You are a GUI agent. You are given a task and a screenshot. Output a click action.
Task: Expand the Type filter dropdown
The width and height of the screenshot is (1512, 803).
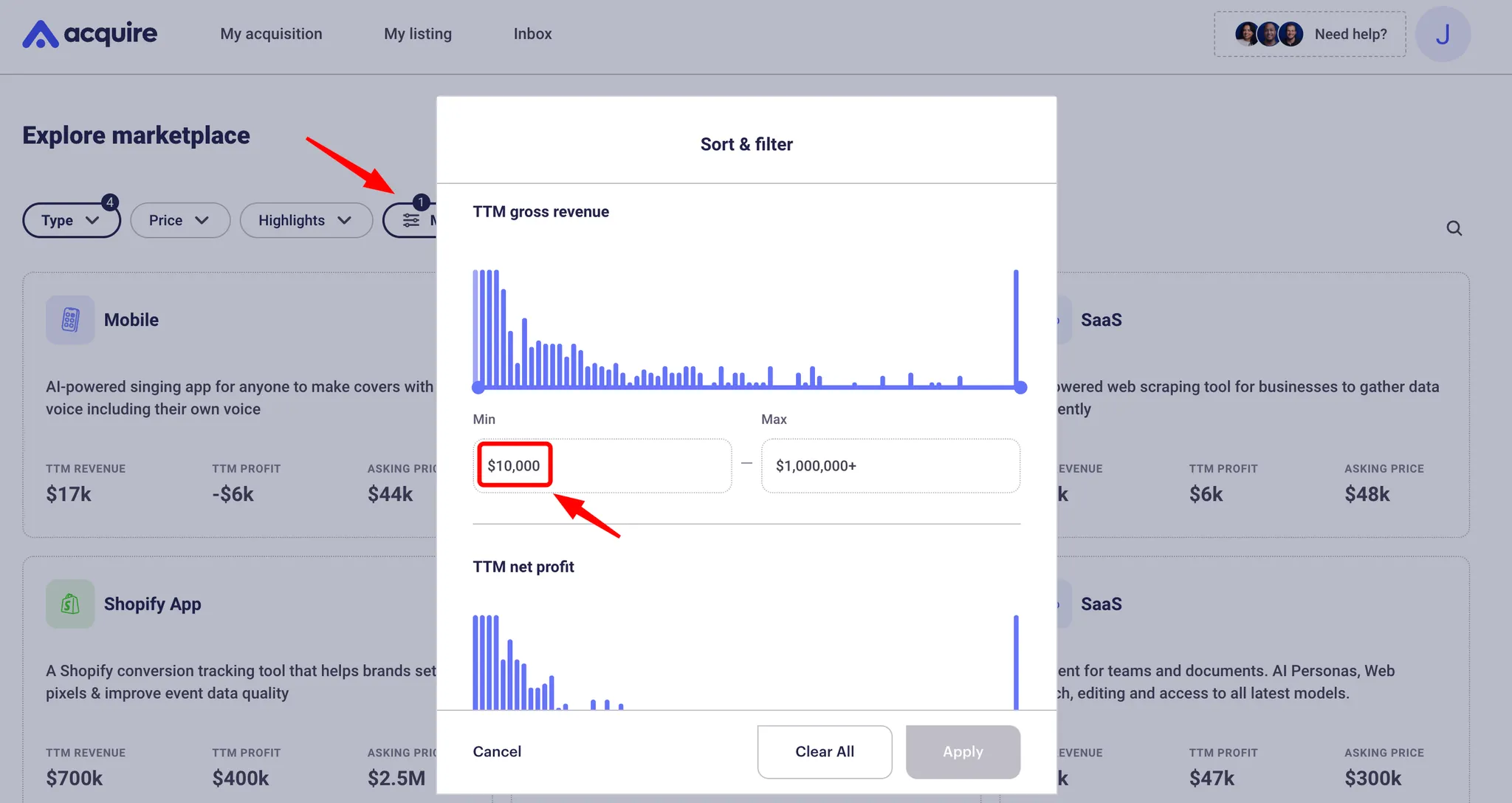(x=71, y=220)
